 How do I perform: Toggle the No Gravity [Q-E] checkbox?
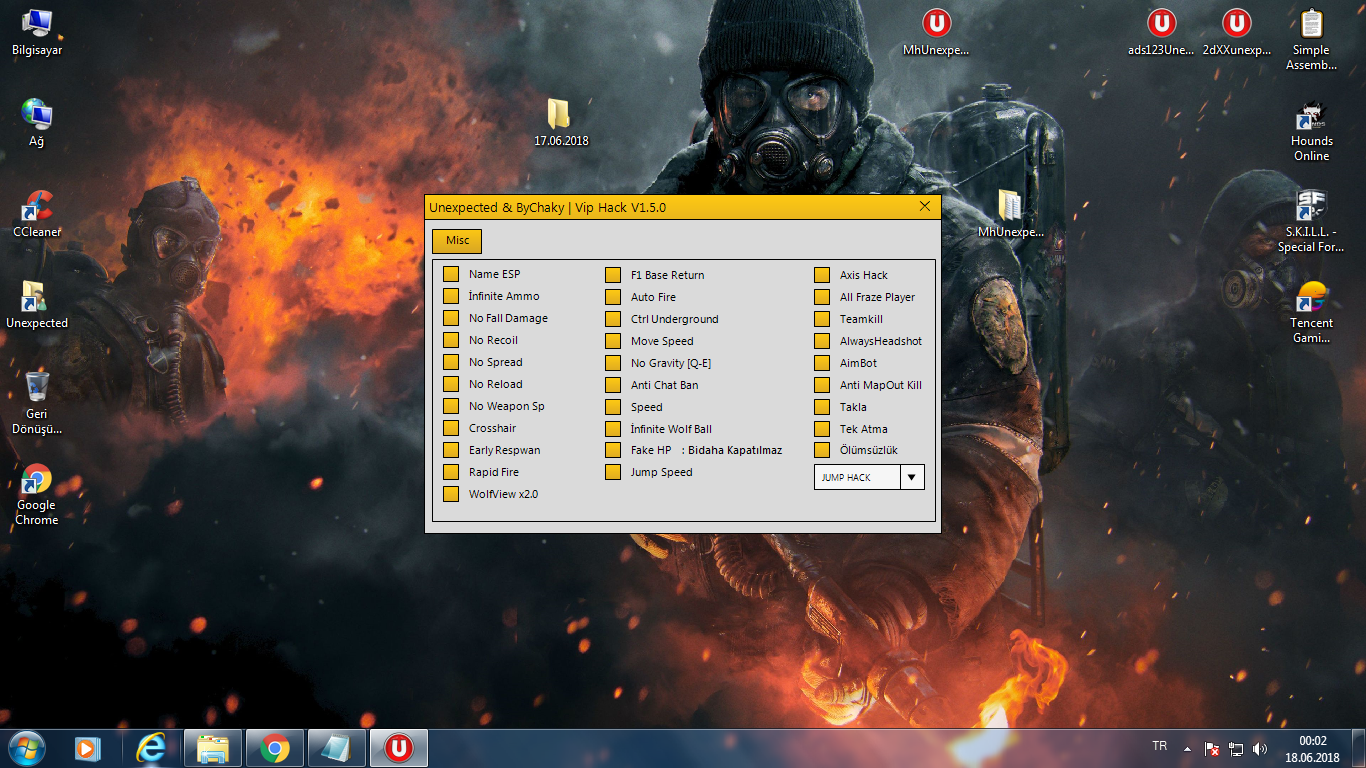coord(613,363)
